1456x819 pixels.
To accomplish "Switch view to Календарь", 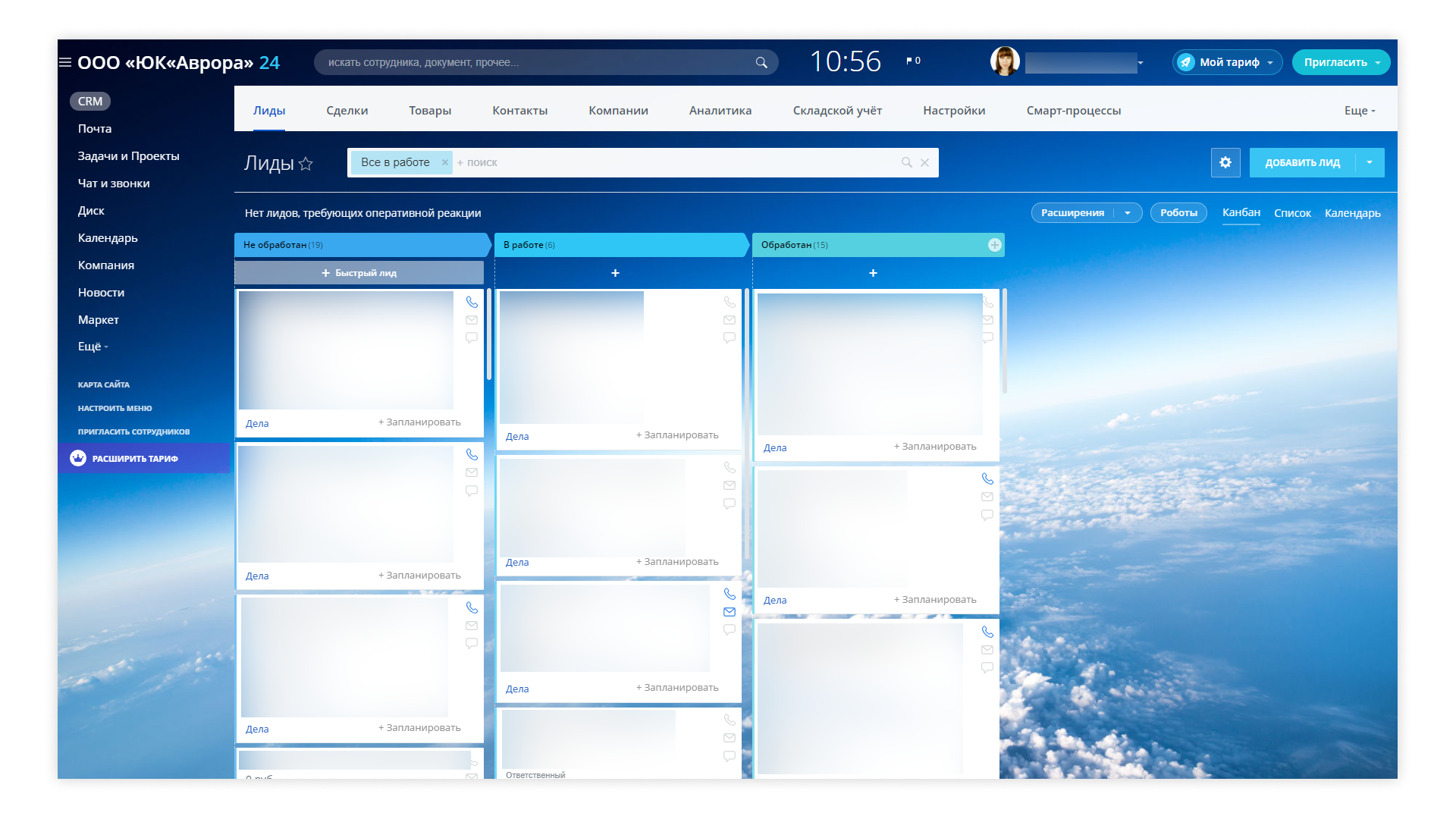I will (x=1352, y=213).
